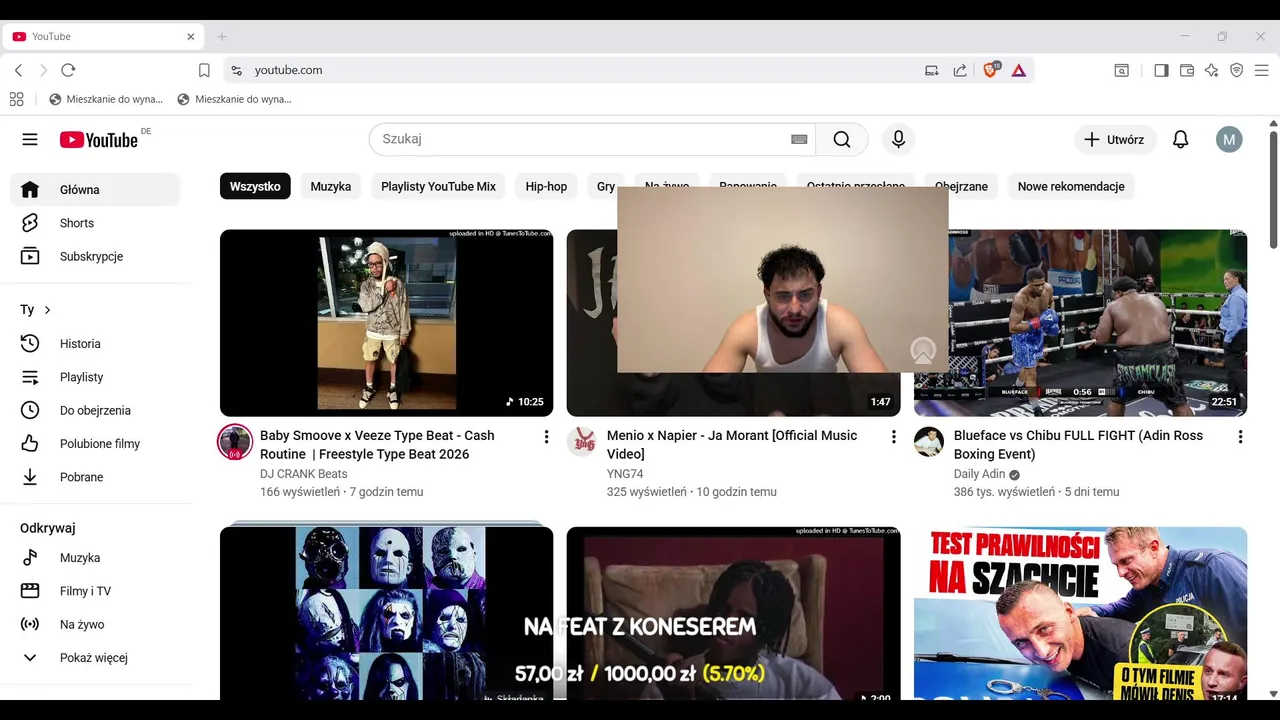Image resolution: width=1280 pixels, height=720 pixels.
Task: Open the Leo AI assistant icon
Action: pyautogui.click(x=1211, y=70)
